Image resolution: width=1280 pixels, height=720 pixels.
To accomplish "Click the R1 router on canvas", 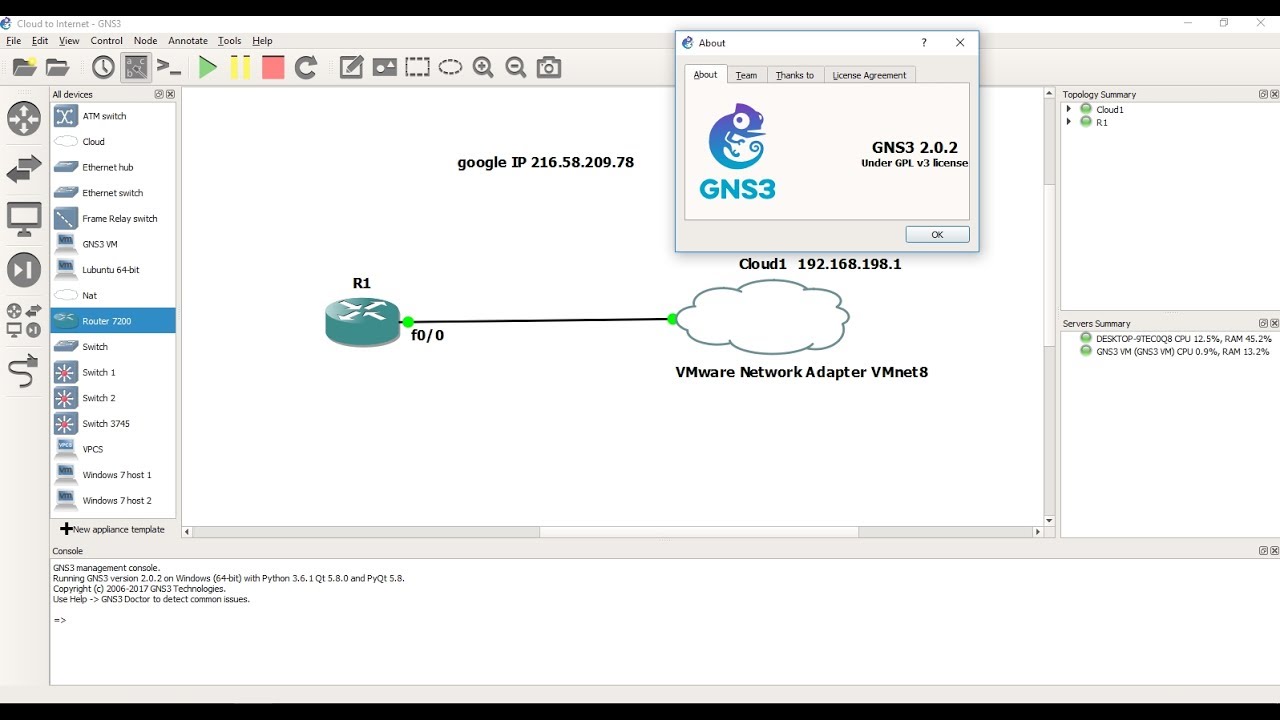I will 362,321.
